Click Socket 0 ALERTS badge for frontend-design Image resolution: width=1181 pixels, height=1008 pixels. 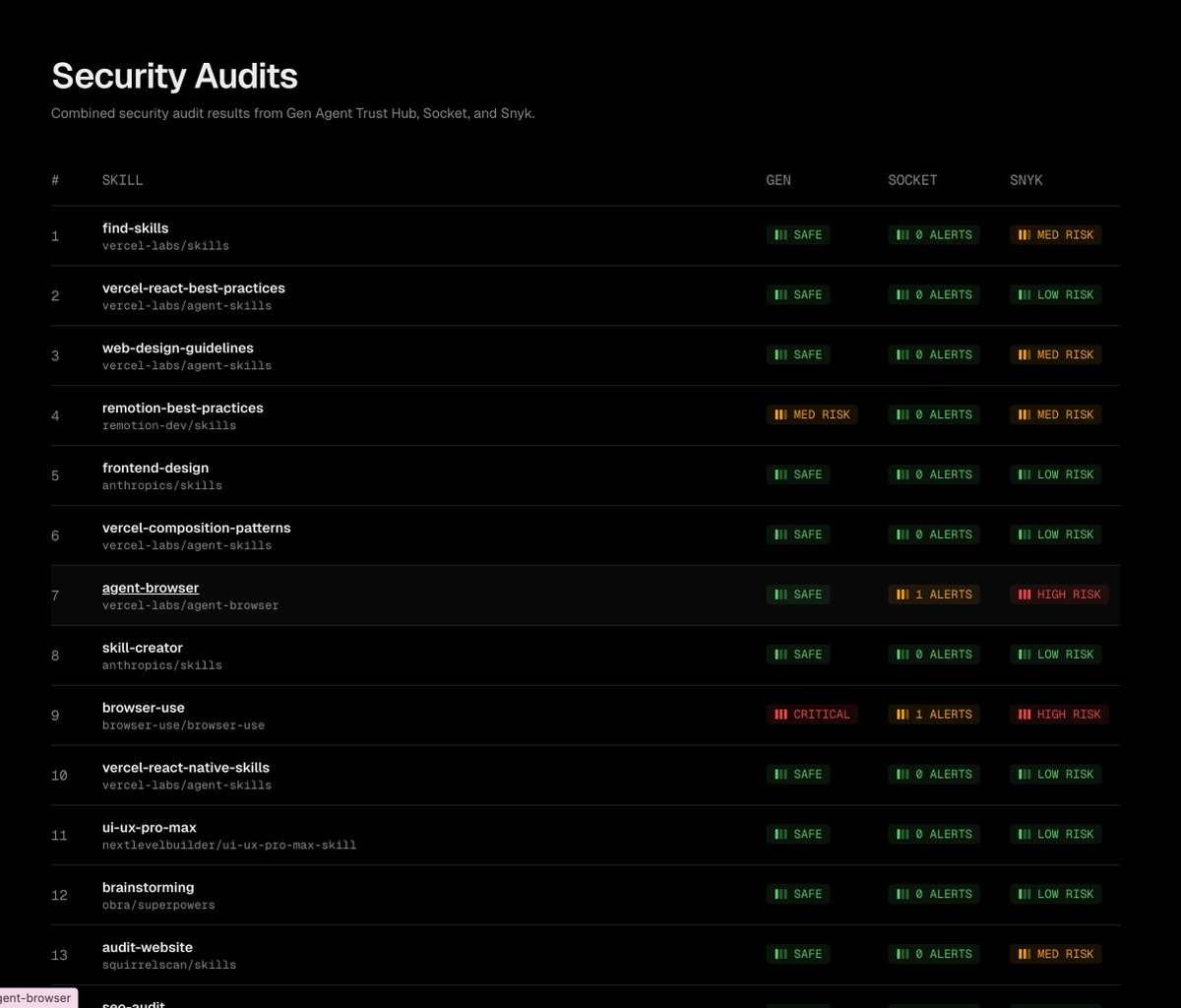tap(934, 475)
